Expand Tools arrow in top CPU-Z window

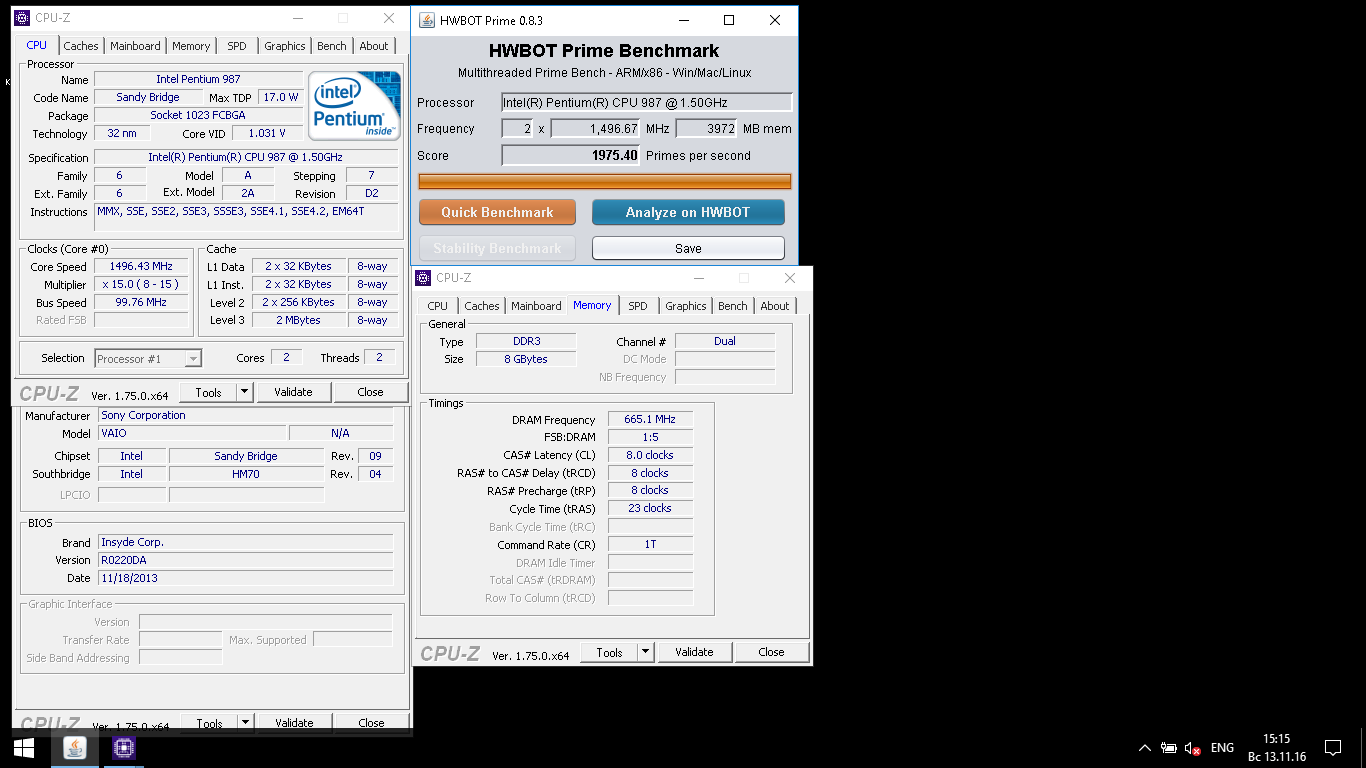click(x=245, y=392)
